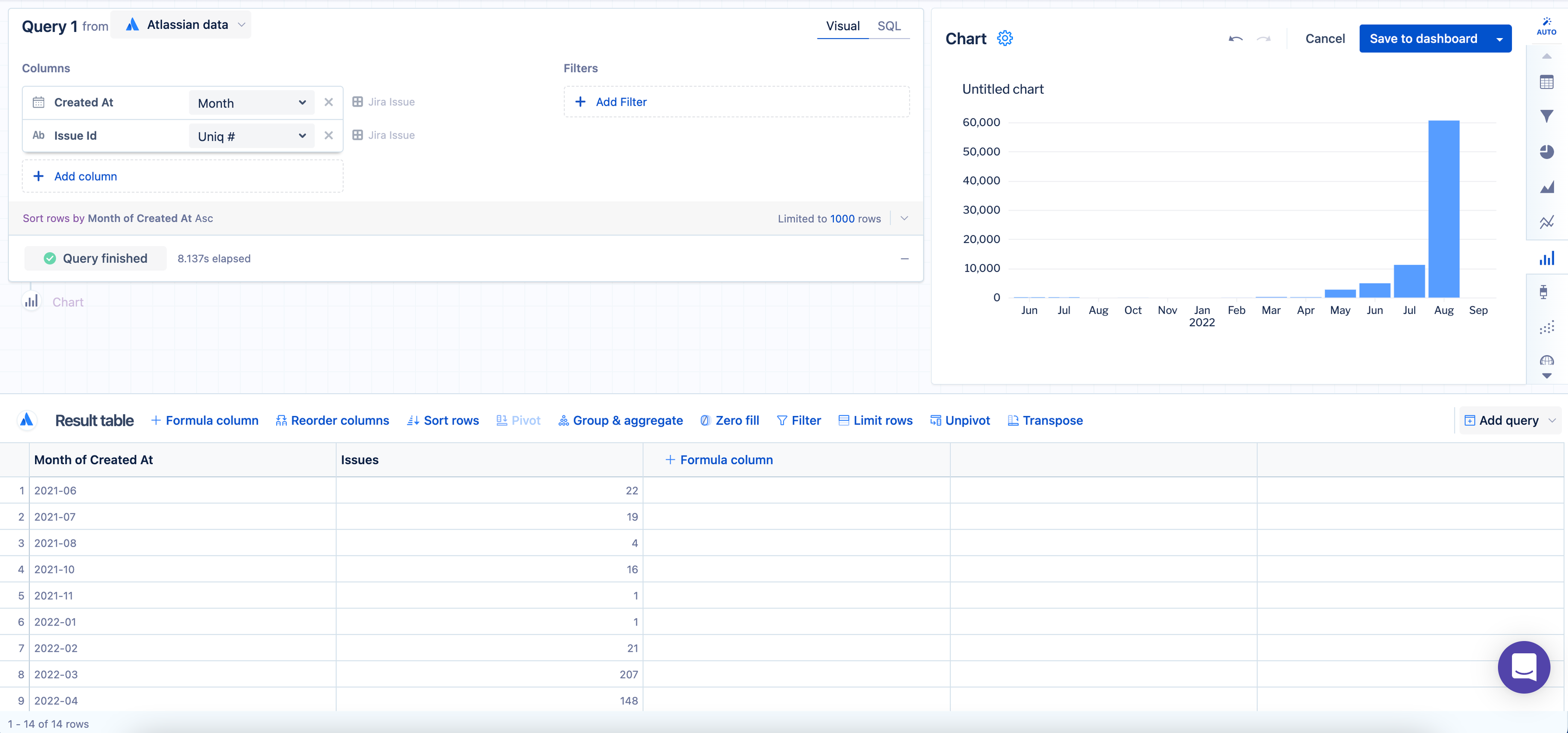Open Save to dashboard dropdown arrow
Screen dimensions: 1568x733
pos(1499,39)
